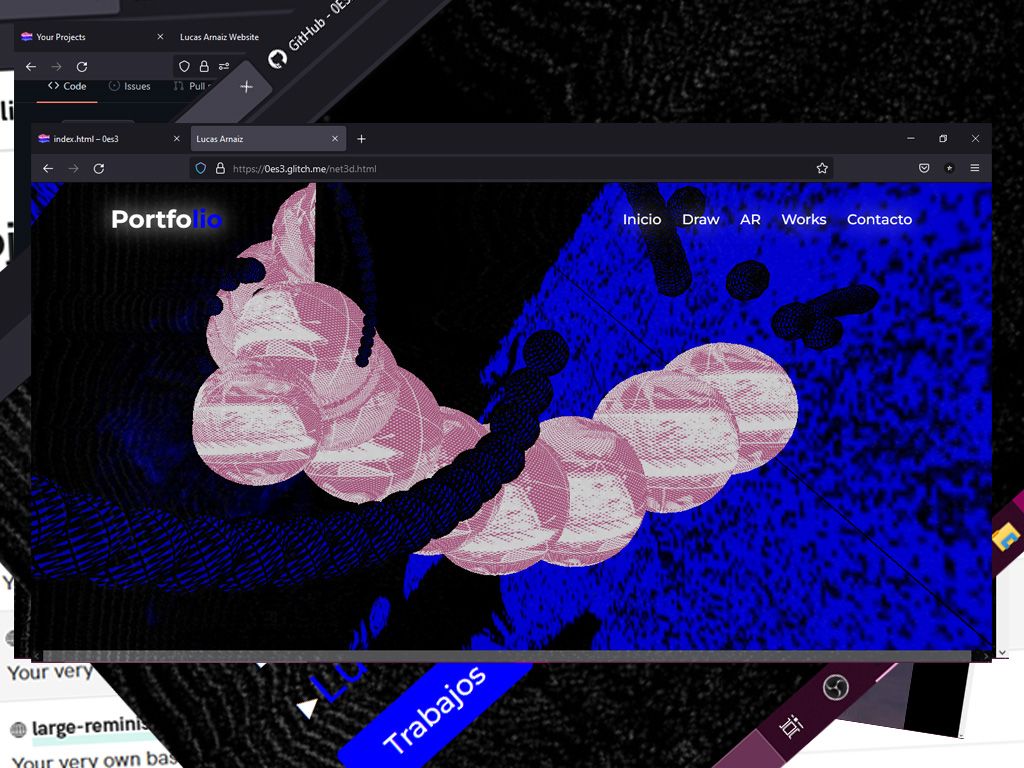Open the extension icon beside Pocket
This screenshot has height=768, width=1024.
point(950,168)
